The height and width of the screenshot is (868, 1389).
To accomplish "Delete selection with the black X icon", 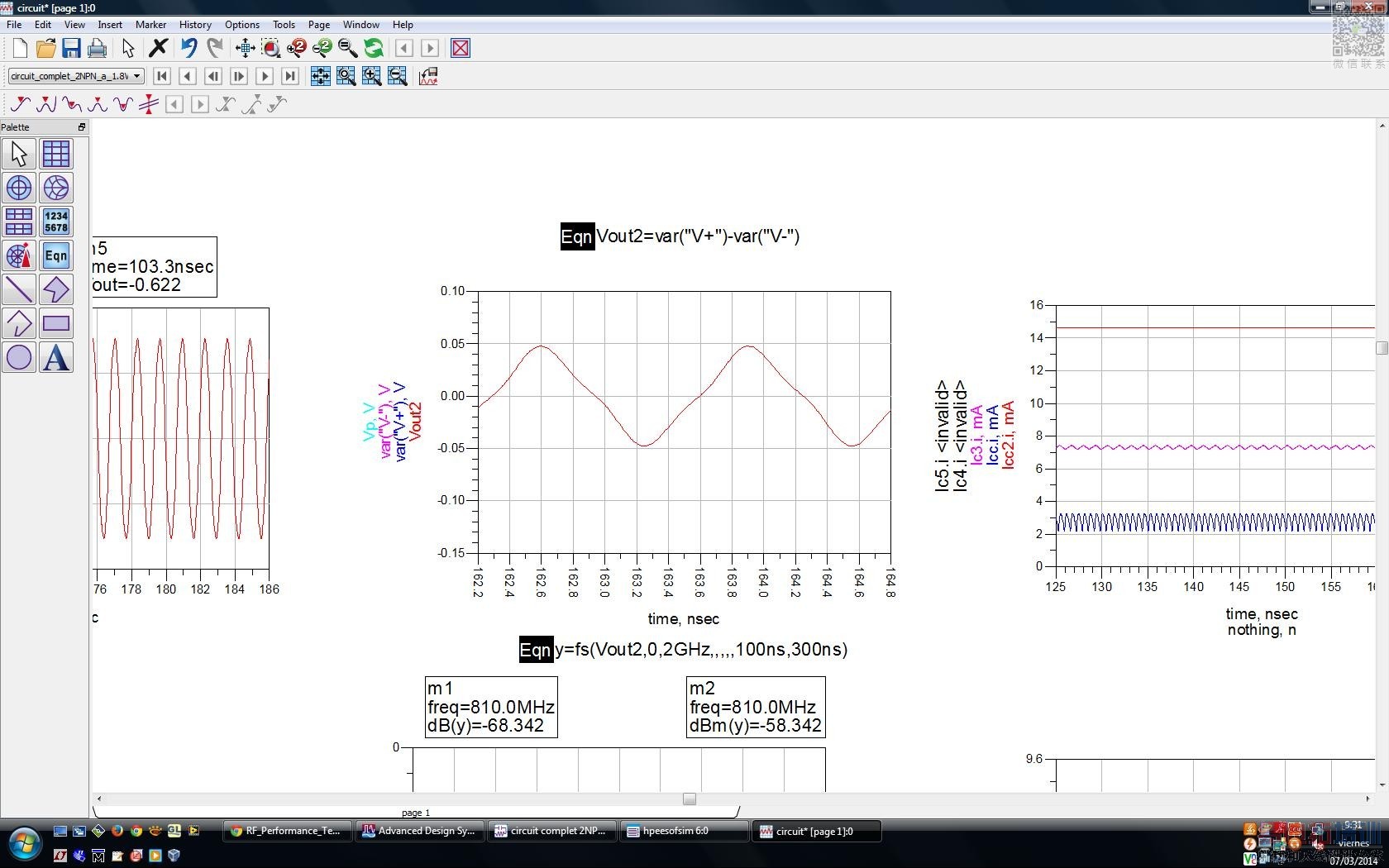I will (x=158, y=48).
